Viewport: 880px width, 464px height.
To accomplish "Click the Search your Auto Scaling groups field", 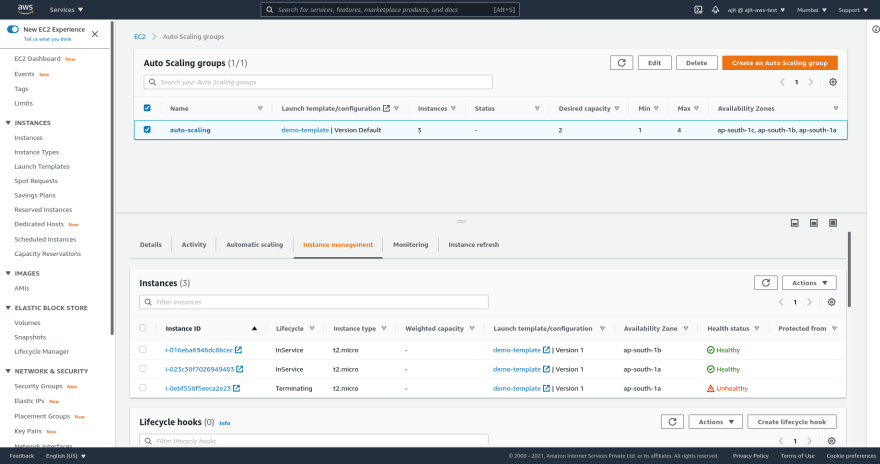I will [318, 82].
